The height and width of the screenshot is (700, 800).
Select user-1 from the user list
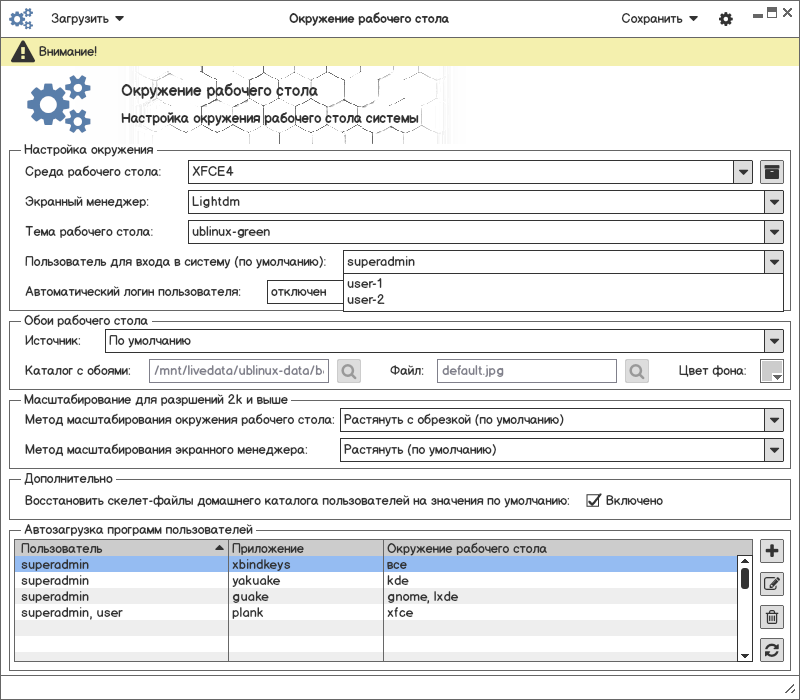(x=365, y=284)
